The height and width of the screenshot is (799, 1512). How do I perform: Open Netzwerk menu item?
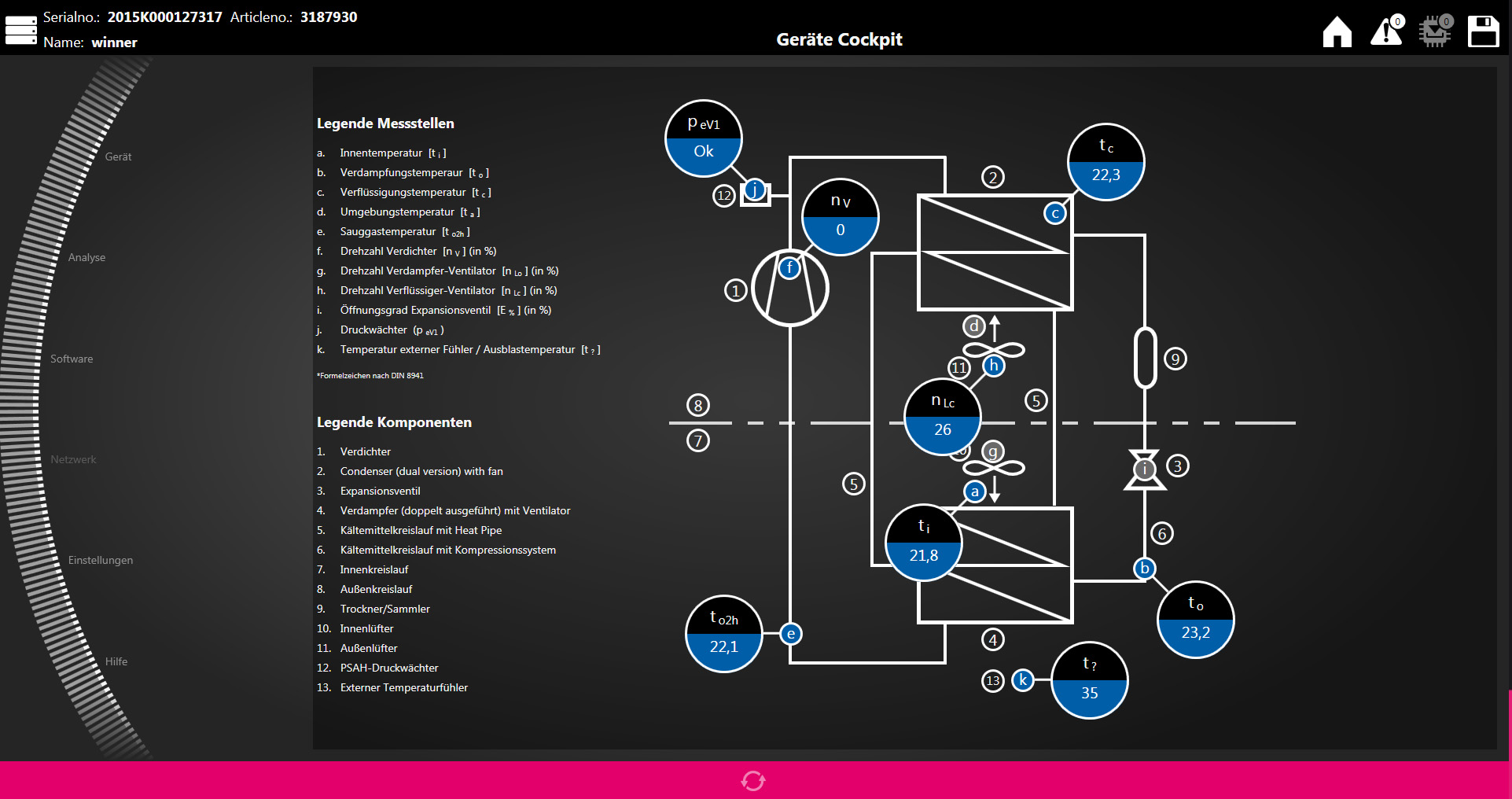pyautogui.click(x=73, y=459)
